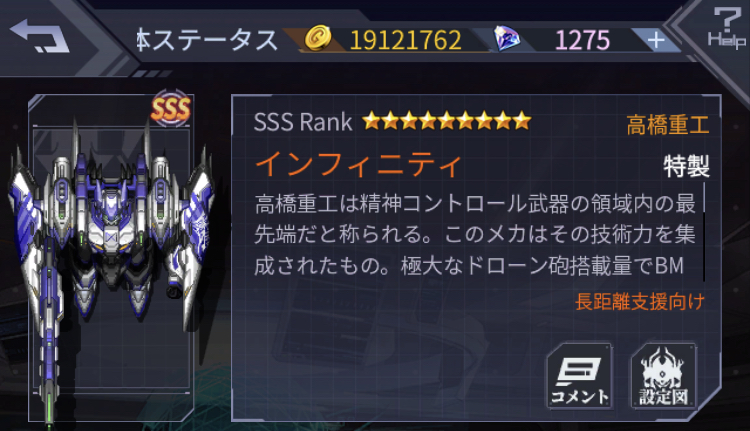
Task: Click the インフィニティ unit name
Action: 359,165
